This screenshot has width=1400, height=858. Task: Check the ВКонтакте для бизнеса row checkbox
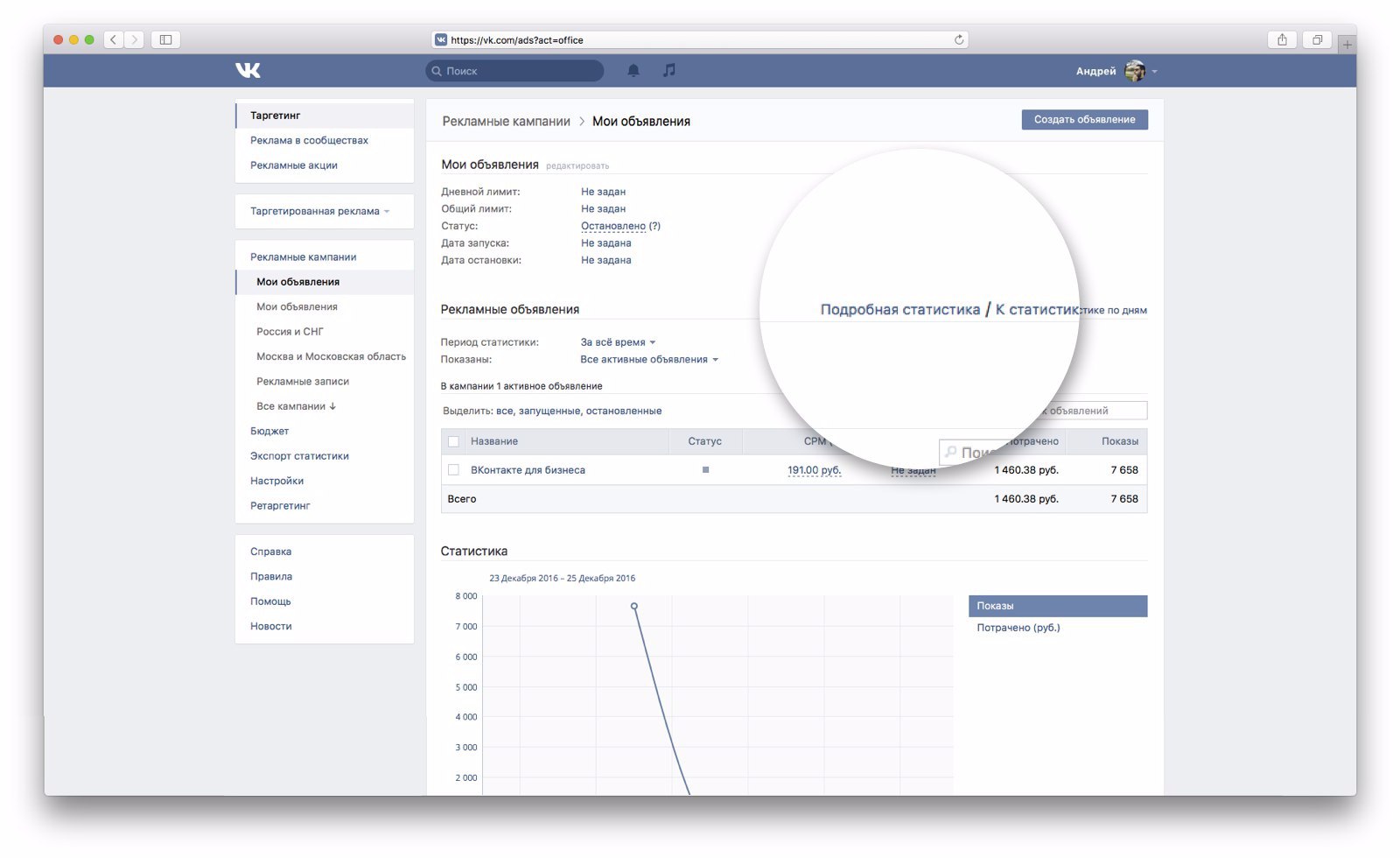(453, 470)
